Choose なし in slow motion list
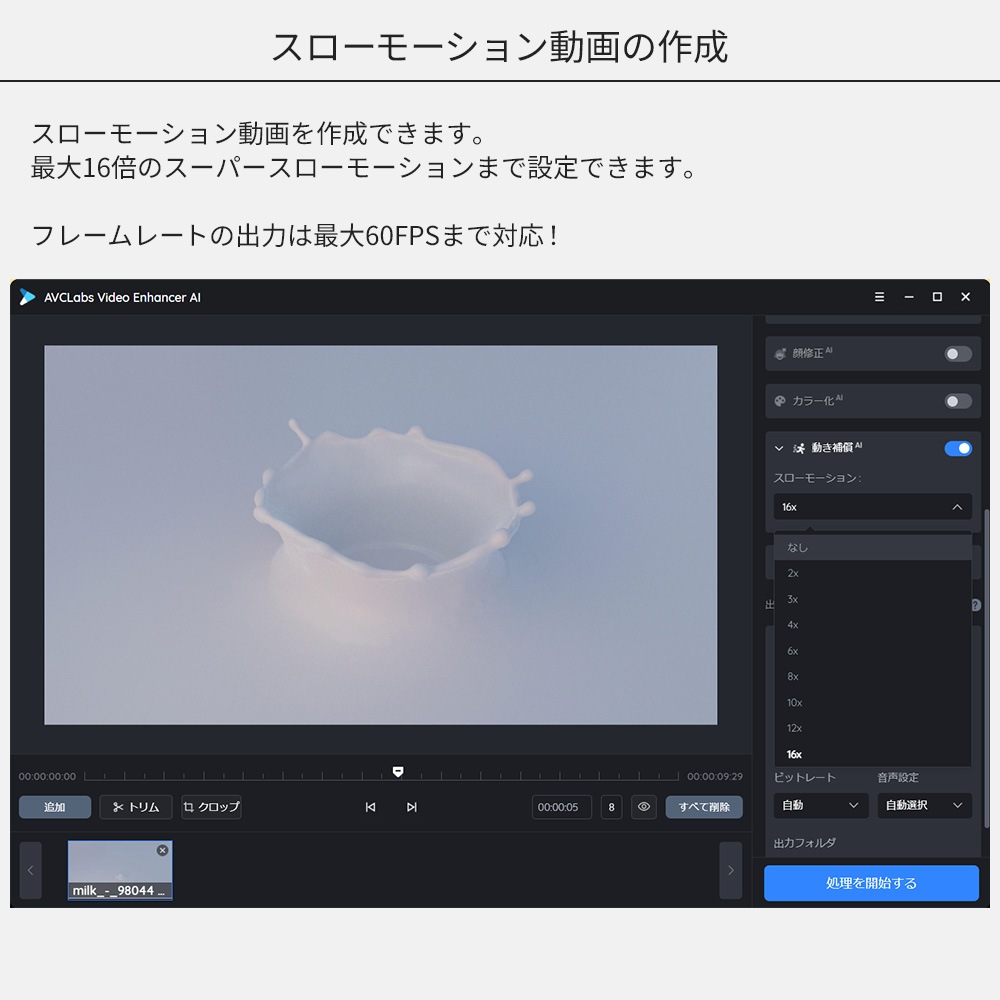The height and width of the screenshot is (1000, 1000). (x=797, y=547)
